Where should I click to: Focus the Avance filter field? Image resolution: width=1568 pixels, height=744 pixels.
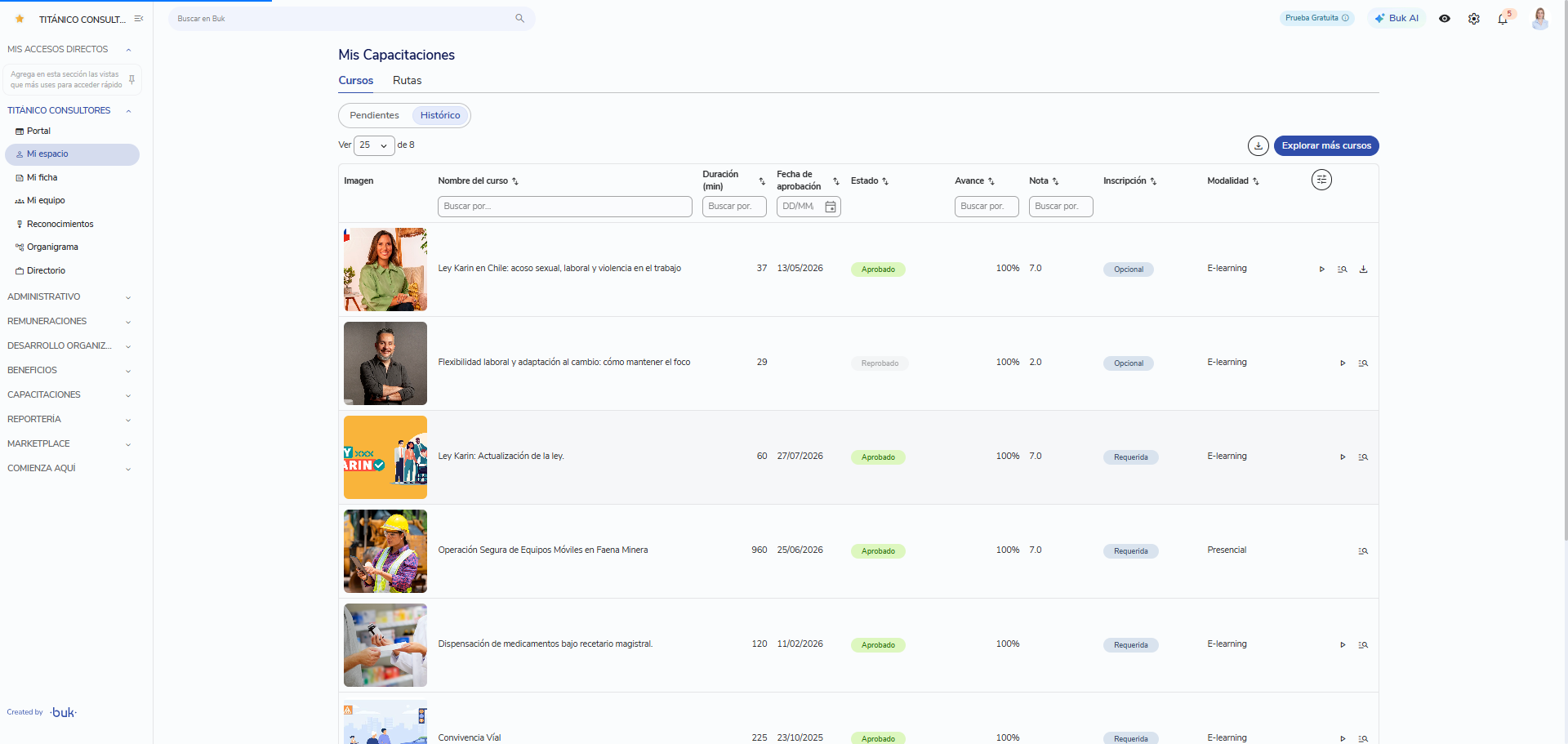(987, 207)
